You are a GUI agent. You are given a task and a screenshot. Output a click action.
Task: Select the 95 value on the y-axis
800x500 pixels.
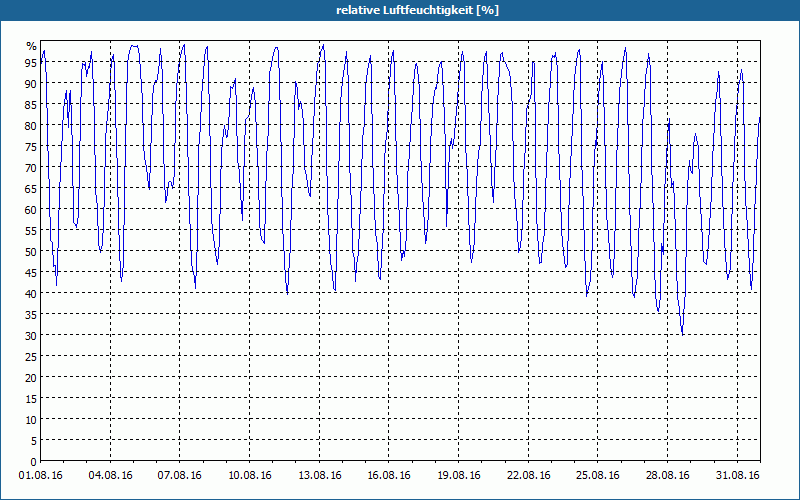[32, 62]
